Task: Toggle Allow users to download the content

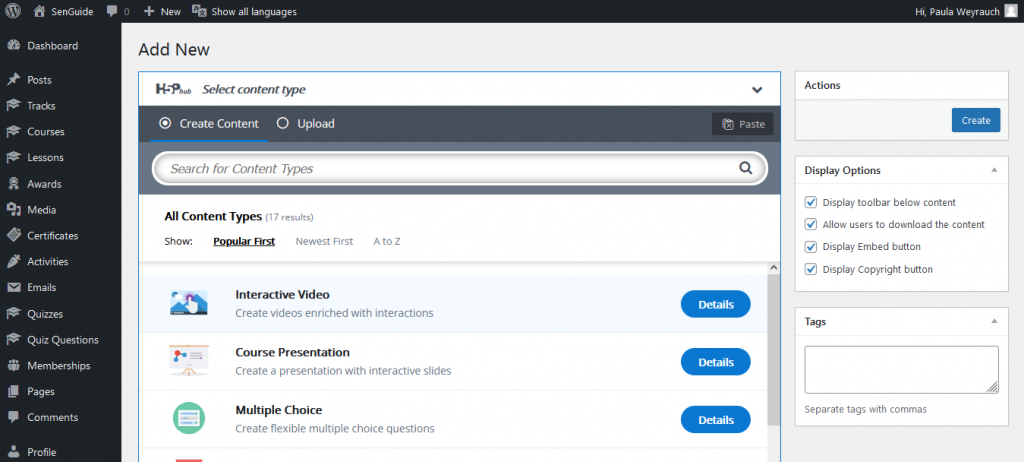Action: [811, 225]
